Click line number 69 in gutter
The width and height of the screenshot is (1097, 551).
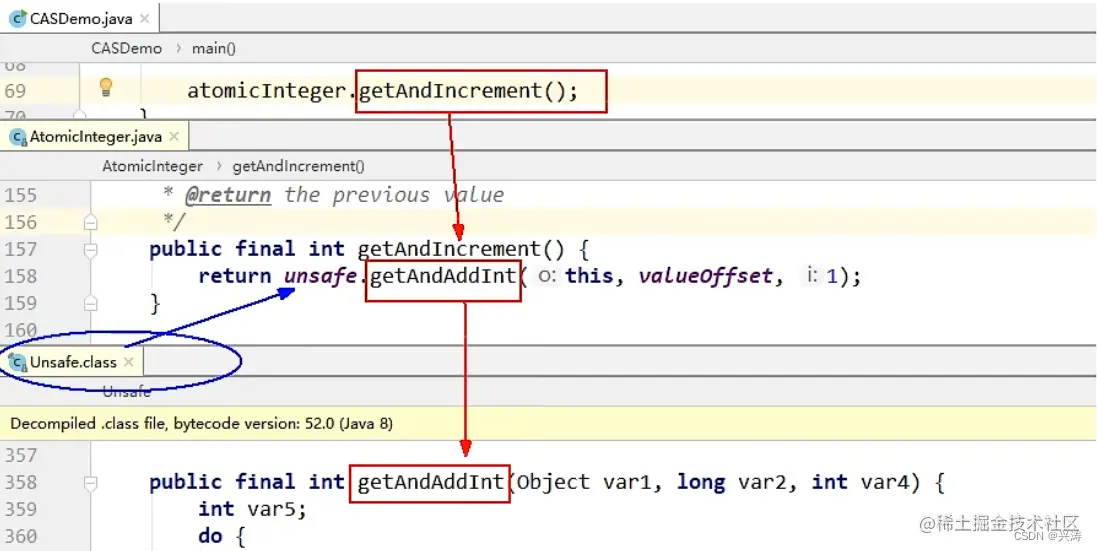click(x=15, y=91)
